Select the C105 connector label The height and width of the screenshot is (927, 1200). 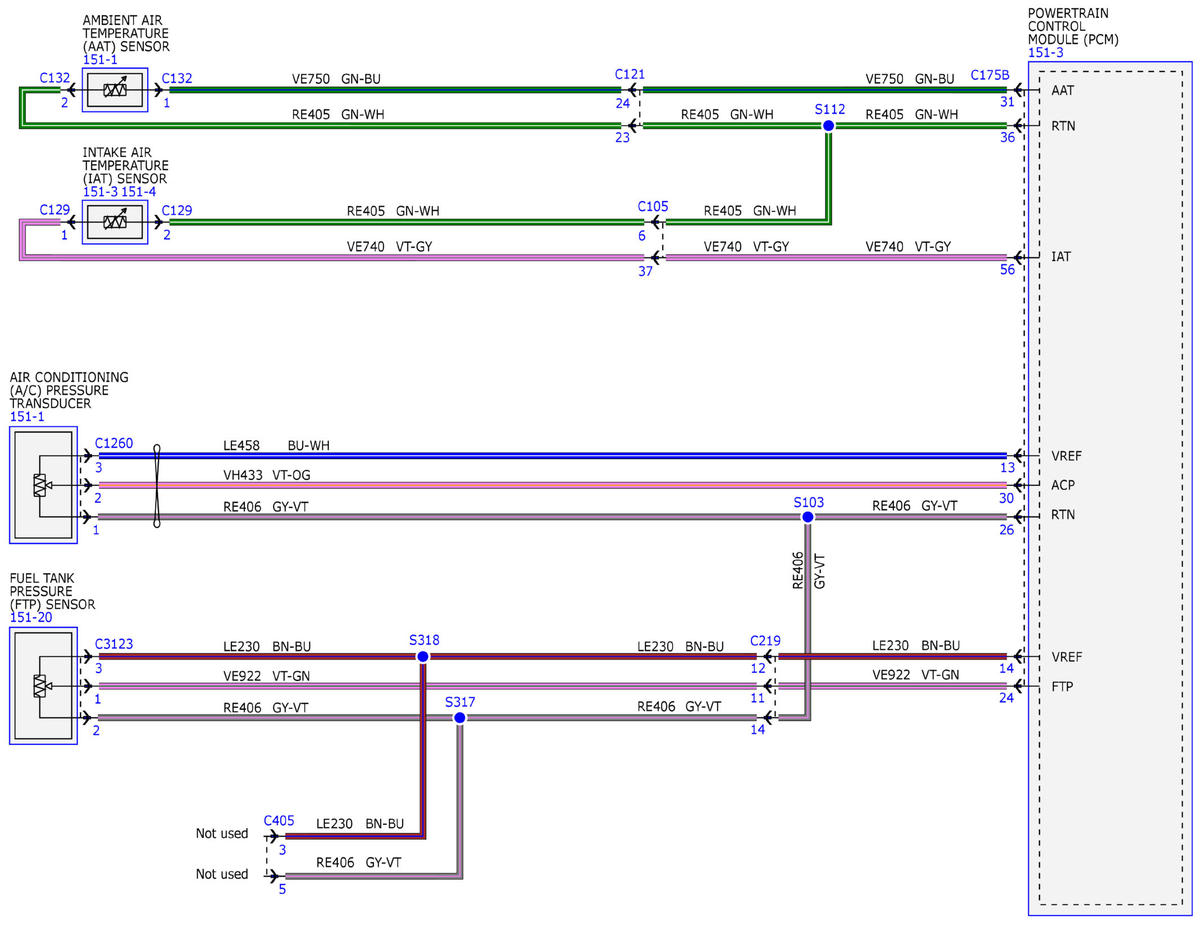point(653,206)
